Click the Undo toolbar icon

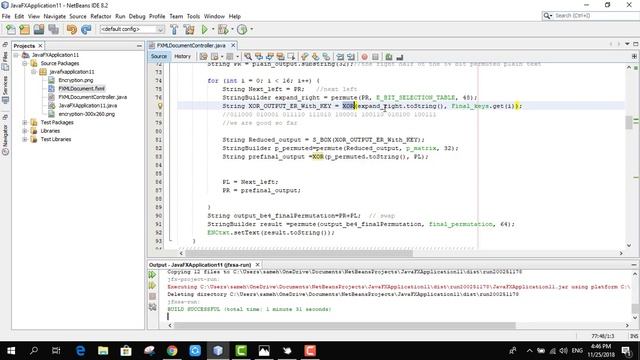tap(72, 29)
